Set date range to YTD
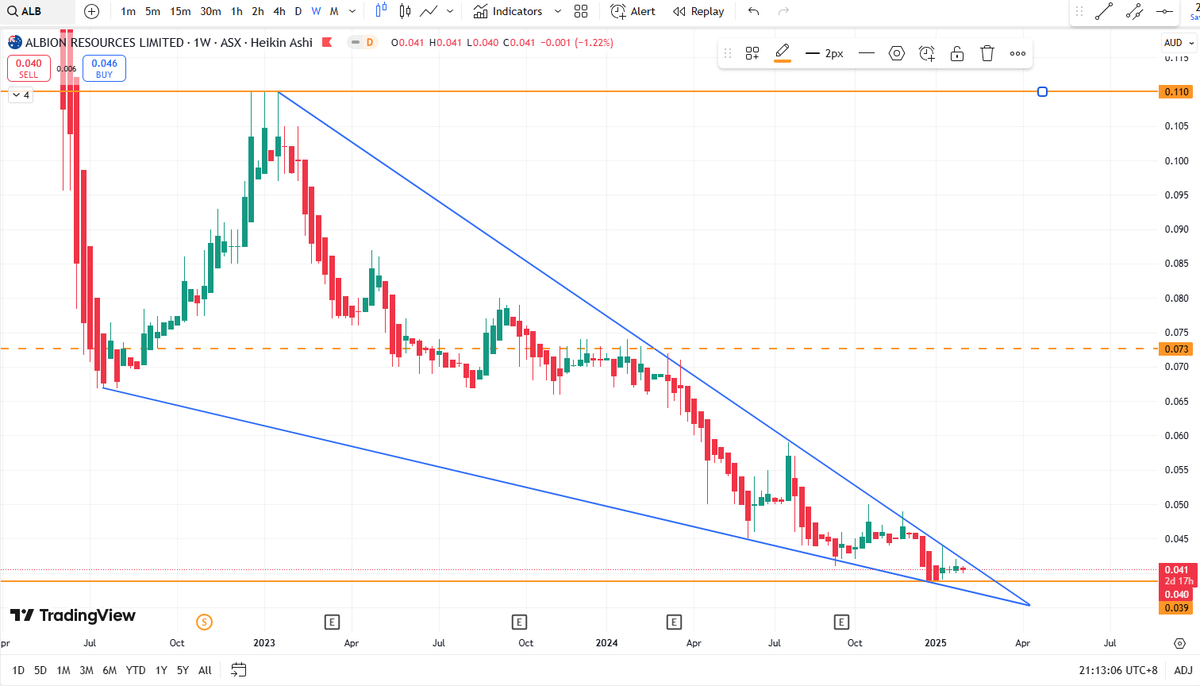The width and height of the screenshot is (1200, 686). pos(135,670)
